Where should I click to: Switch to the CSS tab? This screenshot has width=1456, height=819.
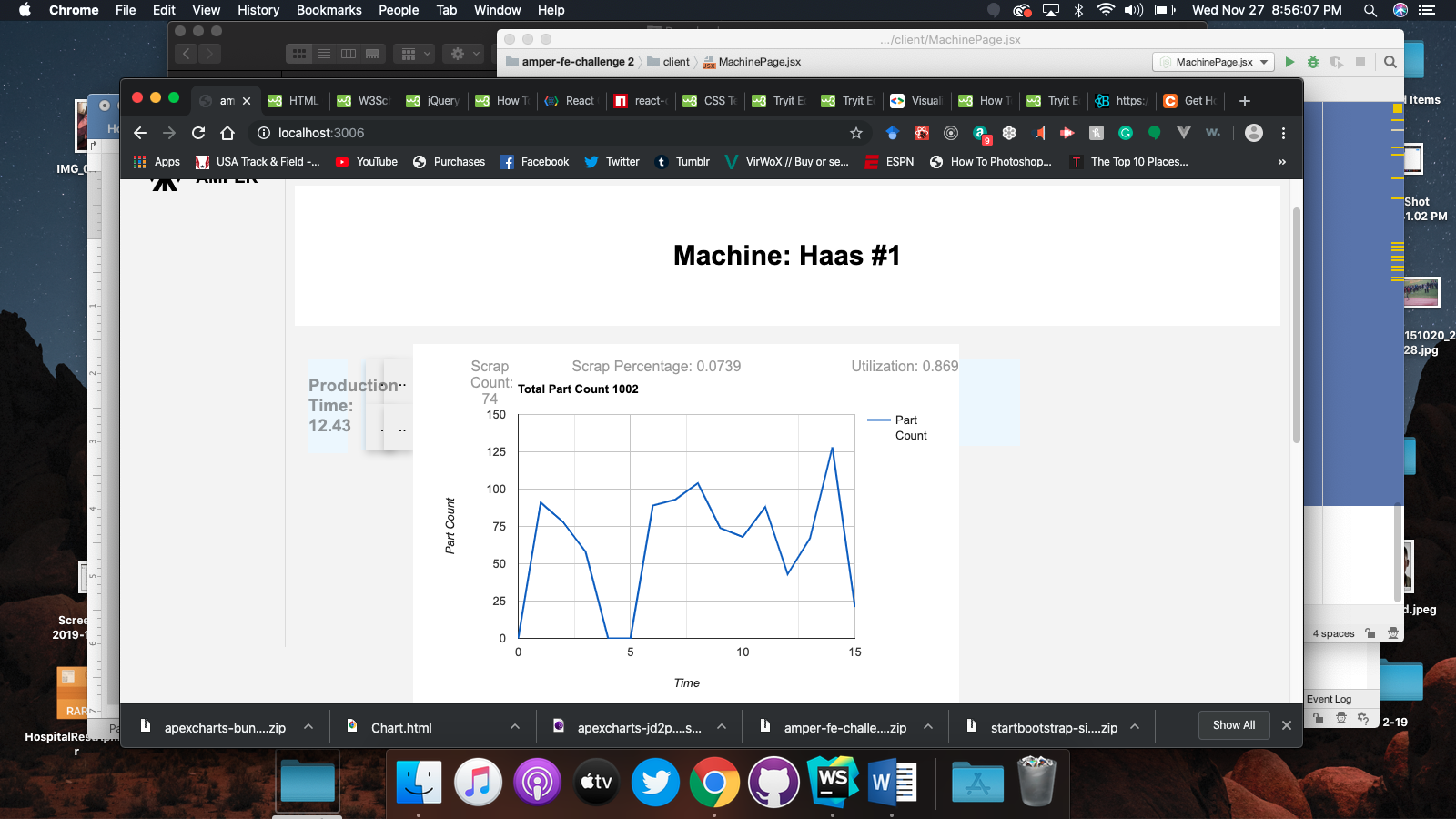coord(710,101)
